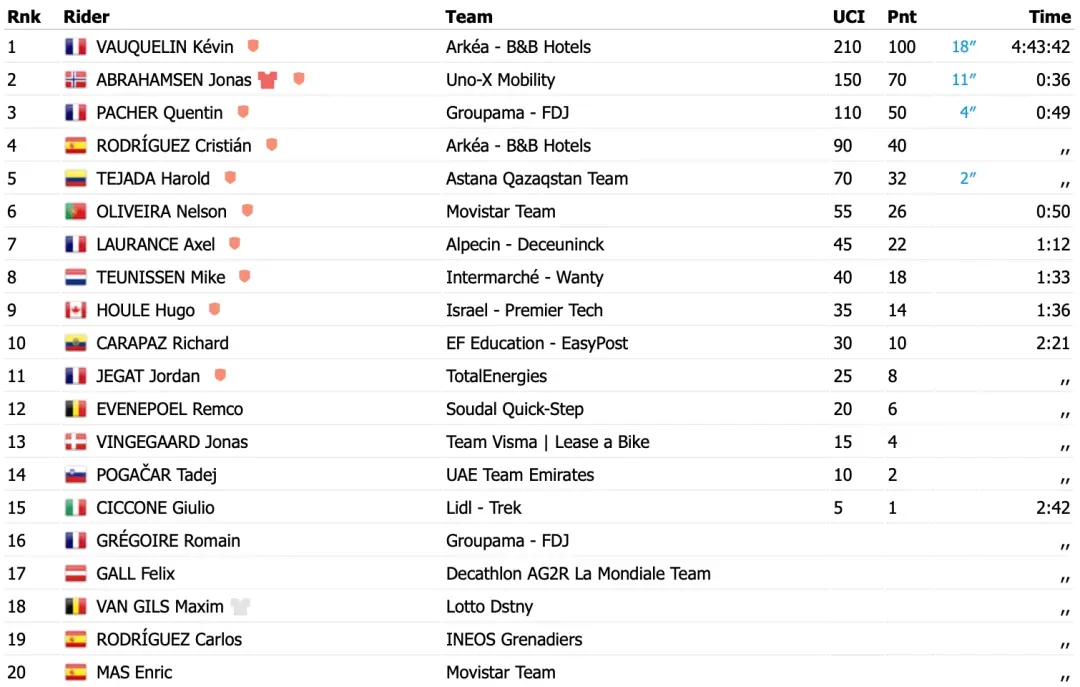
Task: Sort results by the Rider column header
Action: tap(86, 16)
